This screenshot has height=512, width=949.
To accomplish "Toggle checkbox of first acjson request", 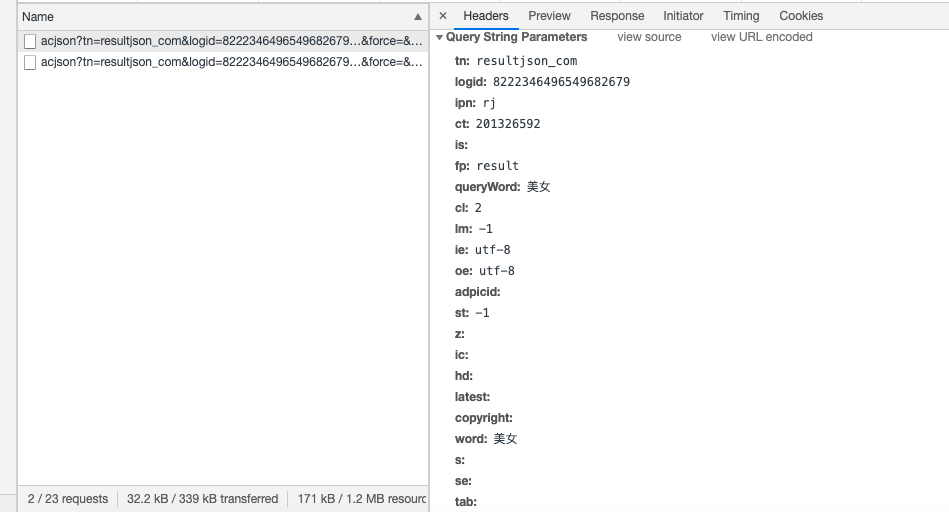I will [x=30, y=41].
